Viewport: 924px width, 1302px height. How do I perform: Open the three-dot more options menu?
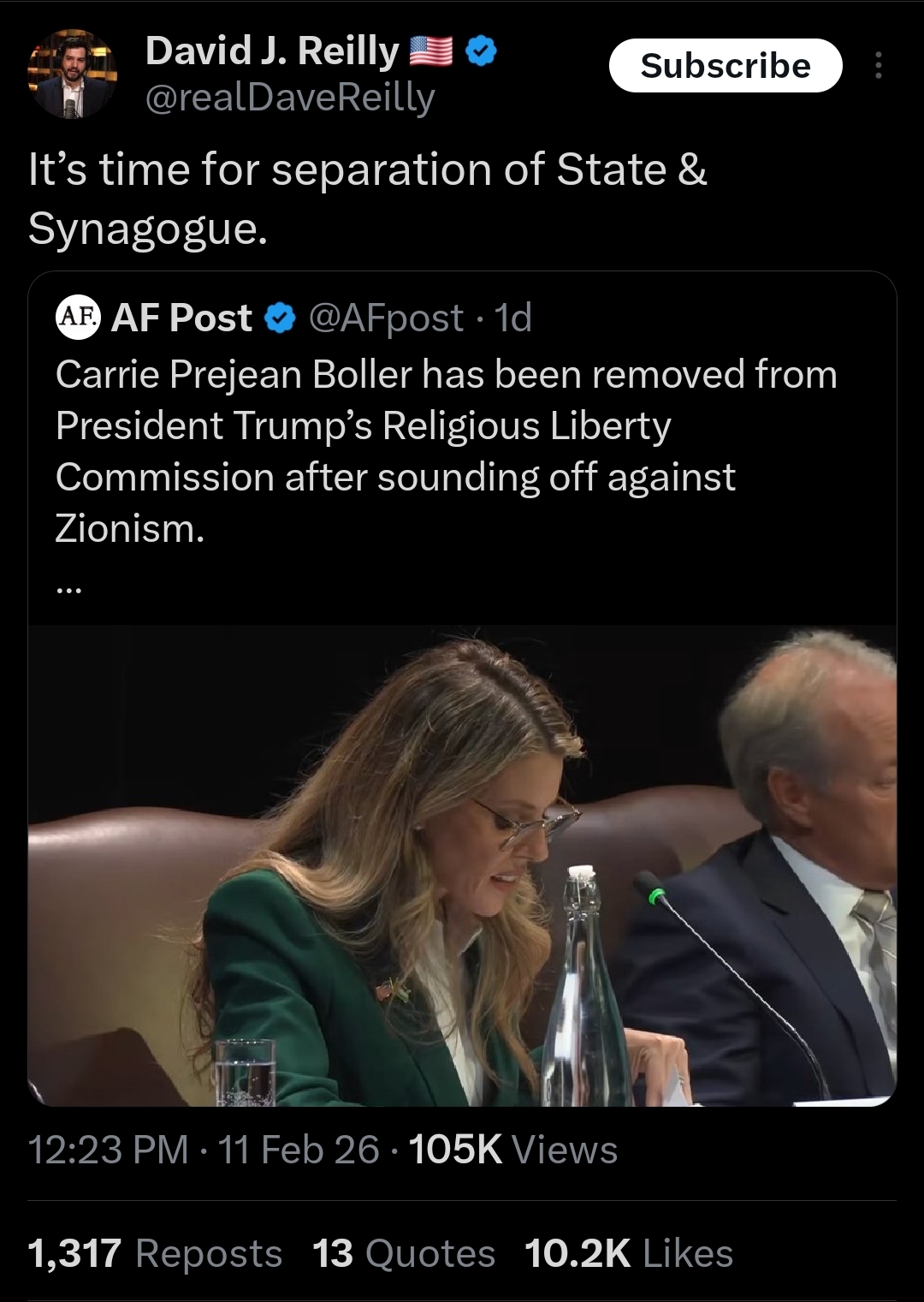[878, 66]
